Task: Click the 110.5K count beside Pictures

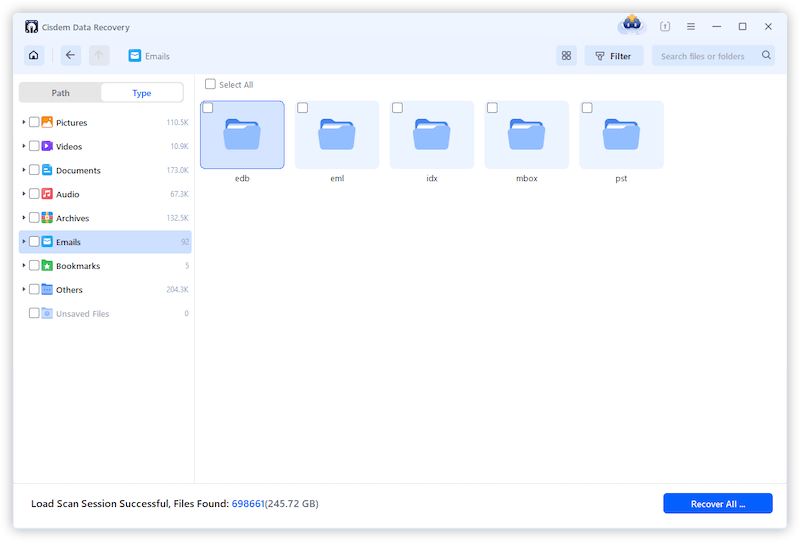Action: (x=178, y=122)
